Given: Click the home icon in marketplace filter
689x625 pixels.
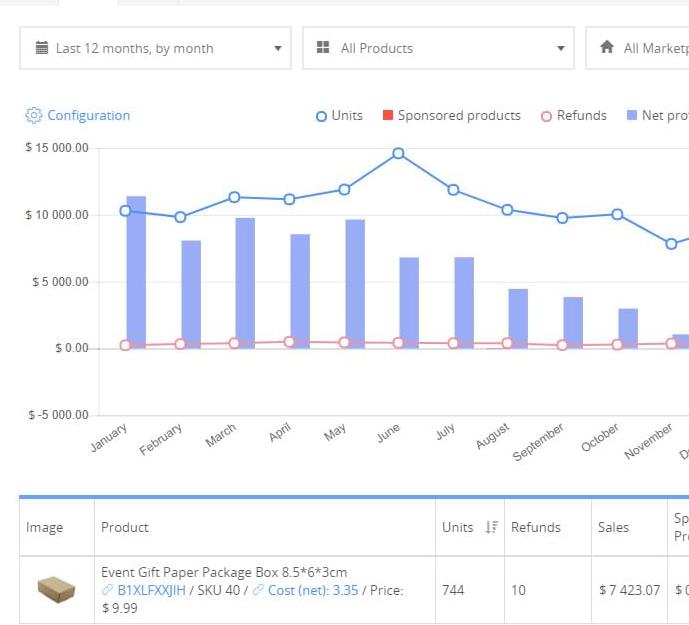Looking at the screenshot, I should coord(606,48).
